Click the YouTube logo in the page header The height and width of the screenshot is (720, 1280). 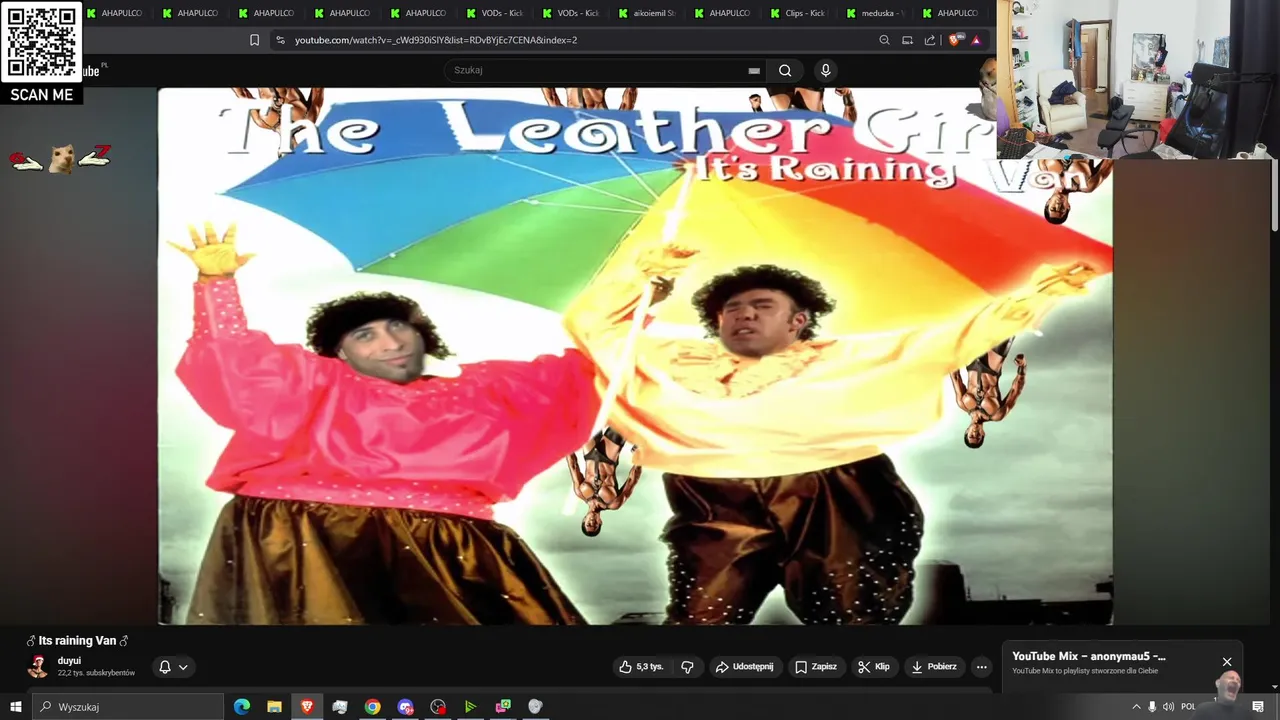pyautogui.click(x=92, y=71)
